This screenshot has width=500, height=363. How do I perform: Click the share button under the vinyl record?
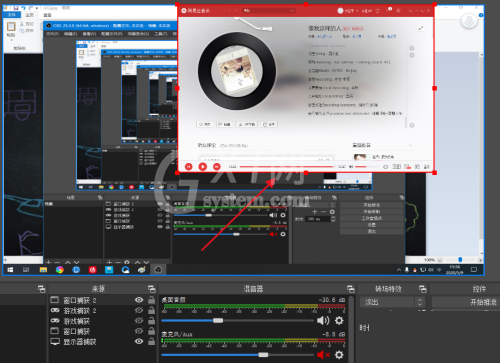[269, 124]
